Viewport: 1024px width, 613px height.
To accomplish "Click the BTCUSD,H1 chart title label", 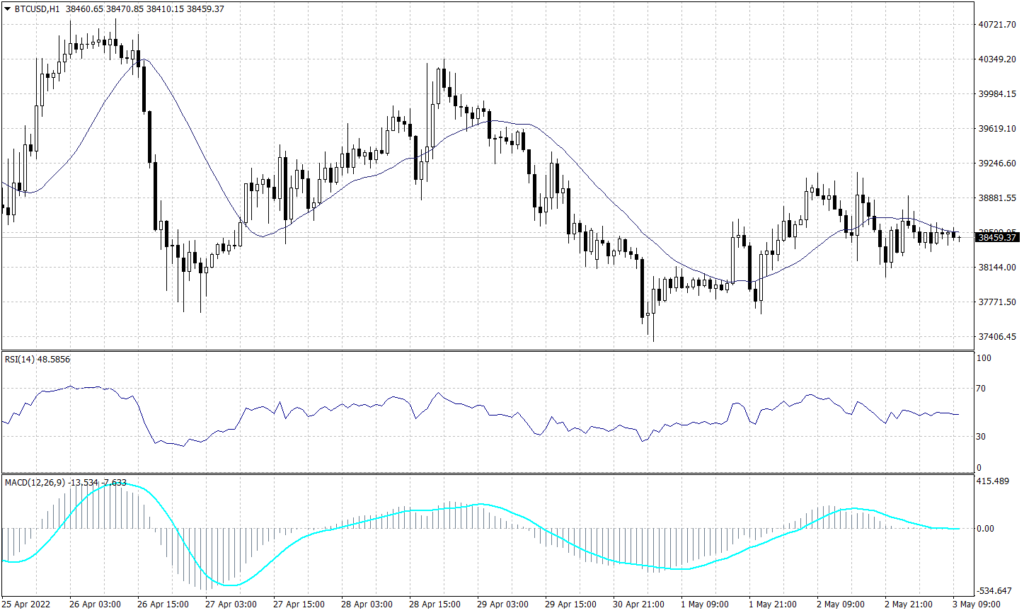I will [38, 9].
